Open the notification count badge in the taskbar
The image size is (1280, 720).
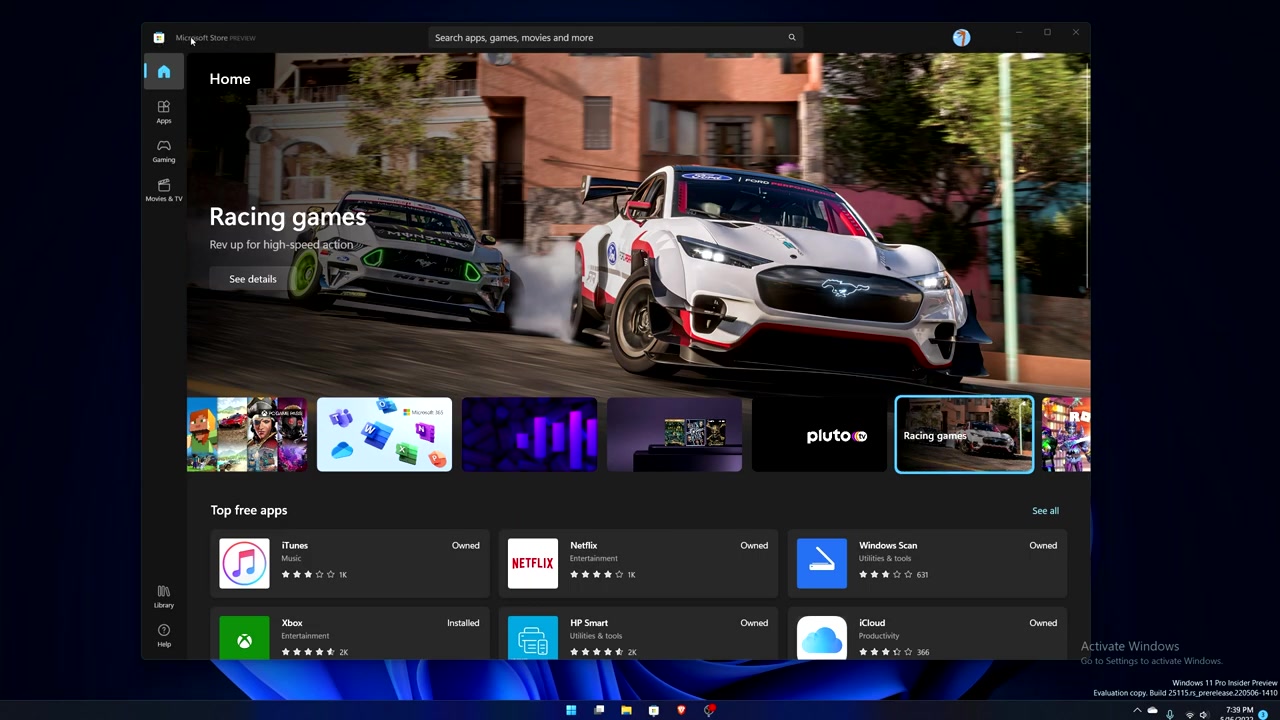1264,715
